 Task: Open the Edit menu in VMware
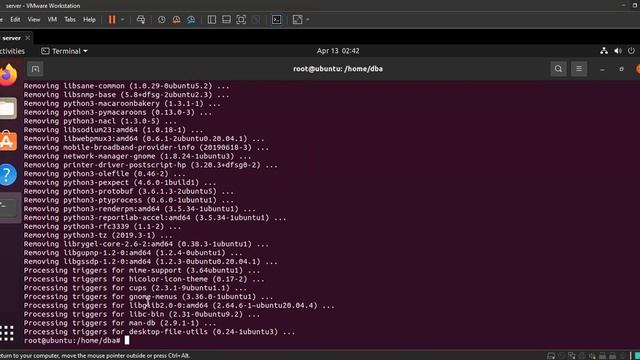15,20
